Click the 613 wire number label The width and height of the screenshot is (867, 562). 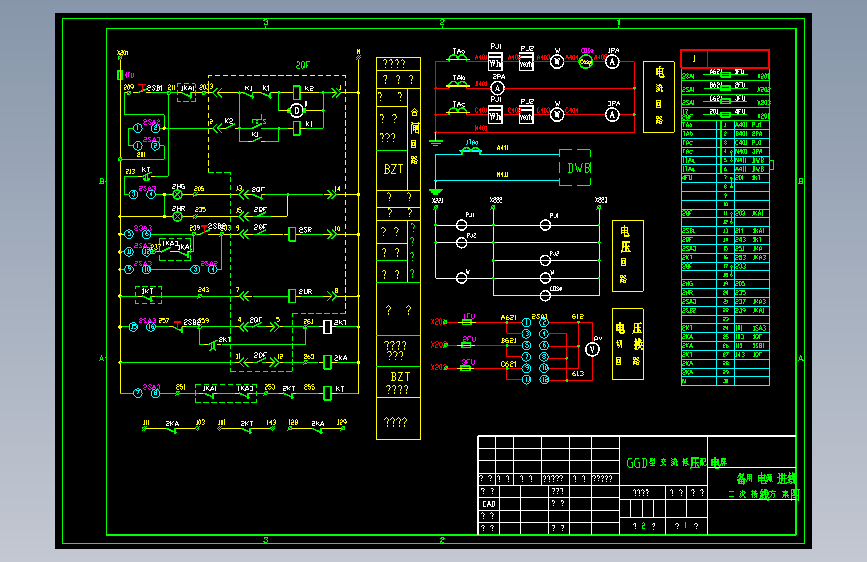click(577, 374)
